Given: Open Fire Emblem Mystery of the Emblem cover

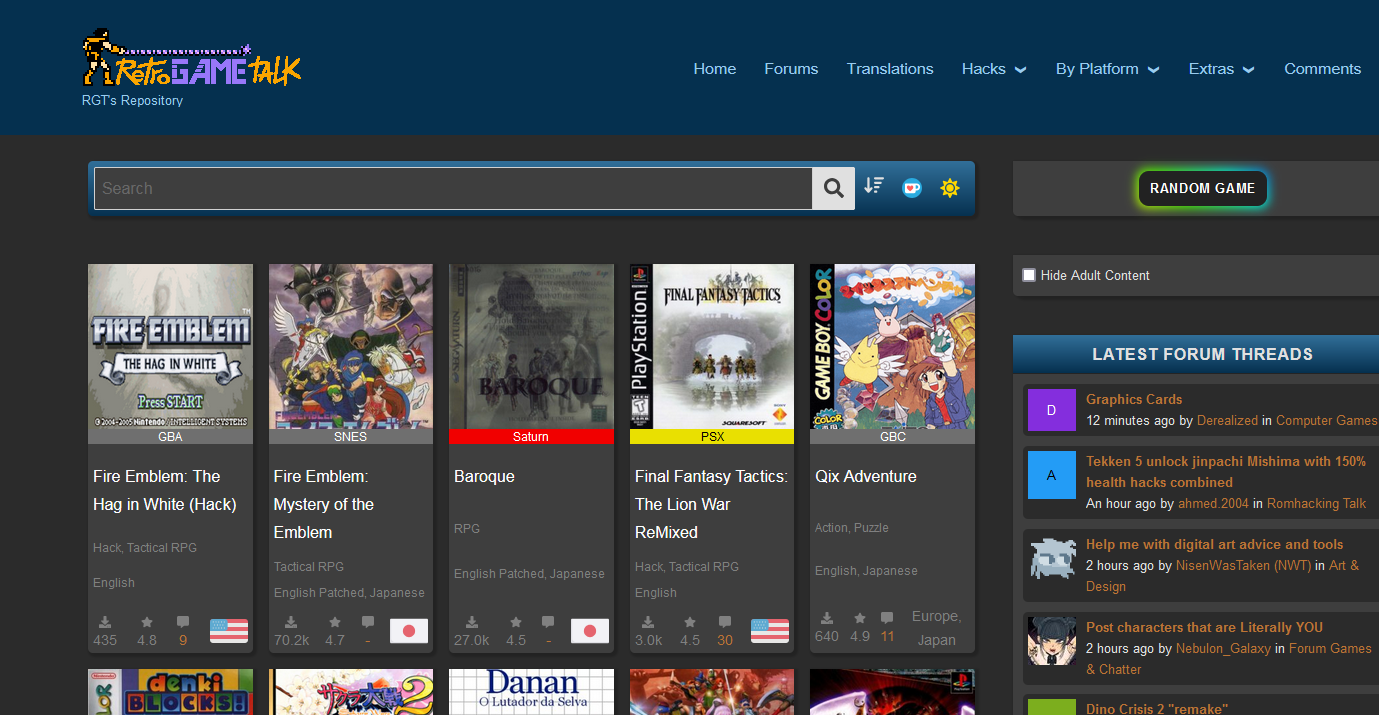Looking at the screenshot, I should pyautogui.click(x=351, y=347).
